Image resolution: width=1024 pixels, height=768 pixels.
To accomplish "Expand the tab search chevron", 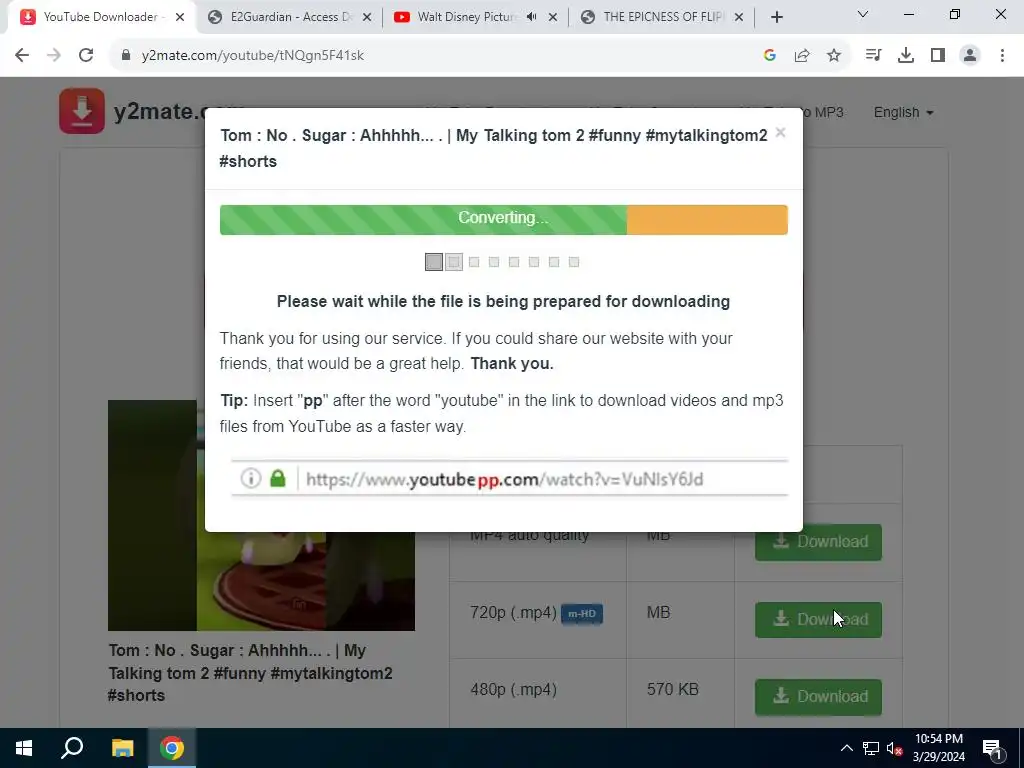I will tap(863, 14).
